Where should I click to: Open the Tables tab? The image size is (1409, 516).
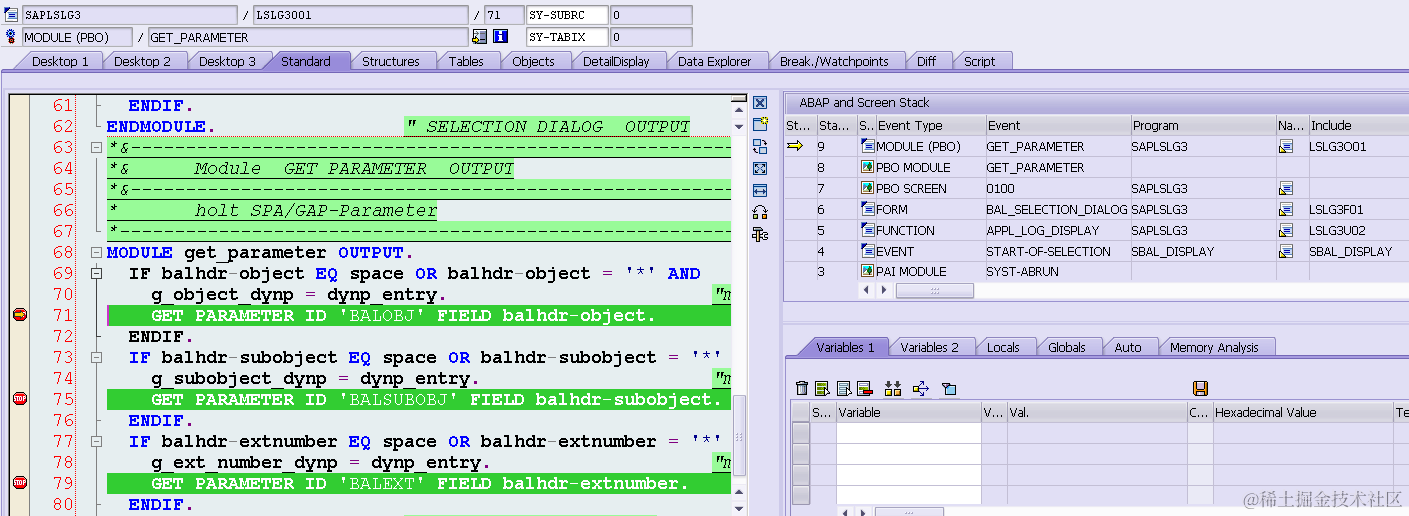466,61
